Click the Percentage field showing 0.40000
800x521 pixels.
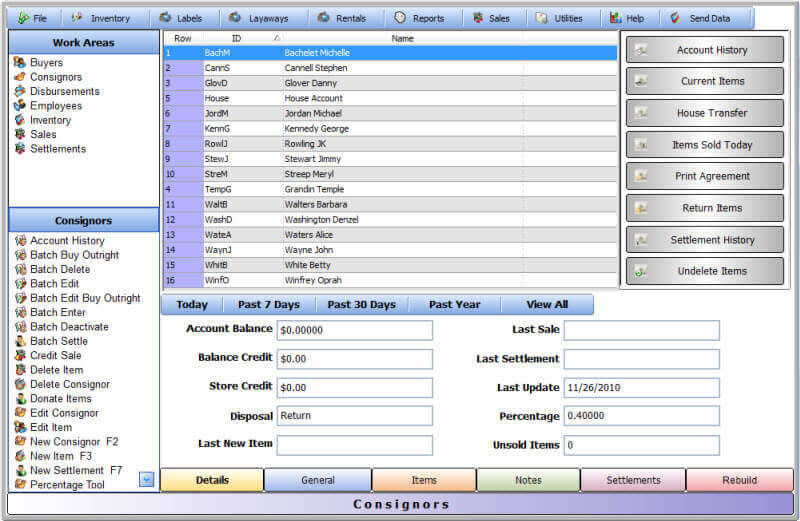coord(642,416)
